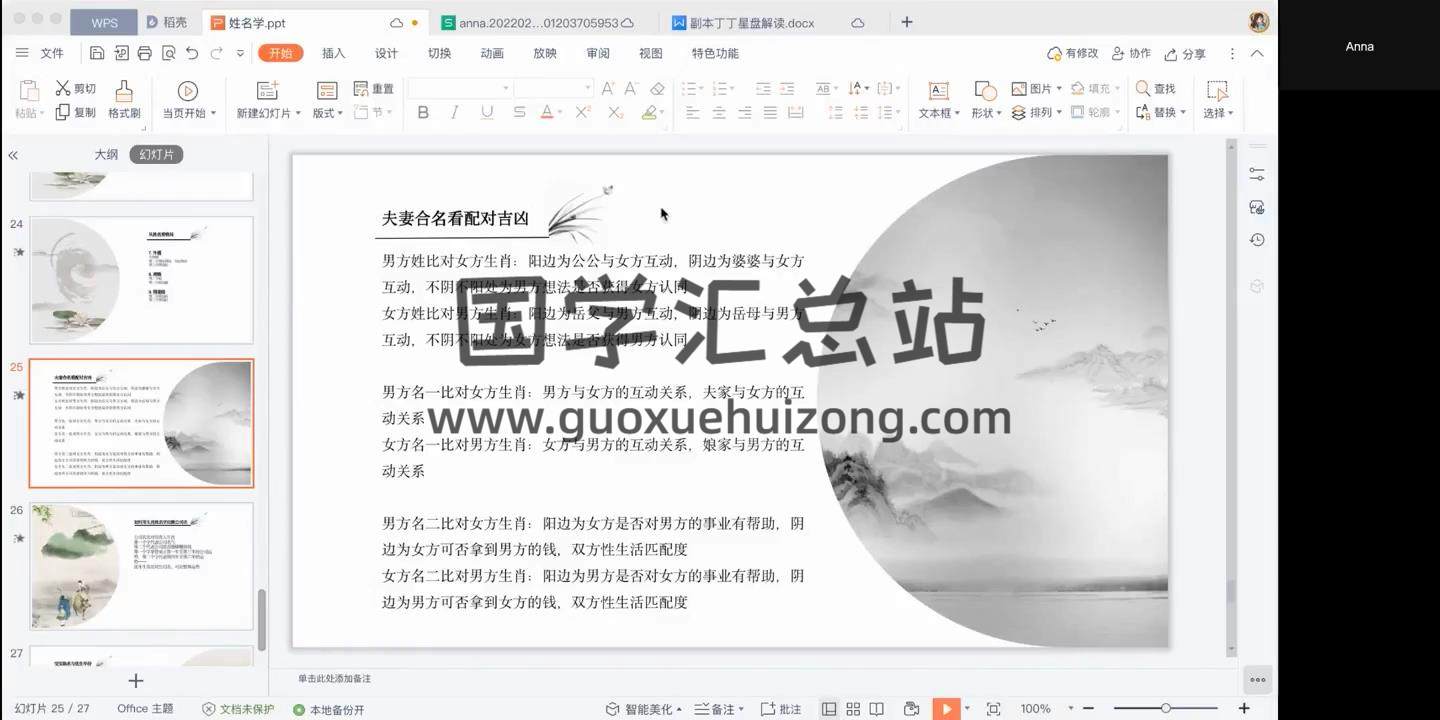
Task: Open the history icon in right sidebar
Action: 1257,240
